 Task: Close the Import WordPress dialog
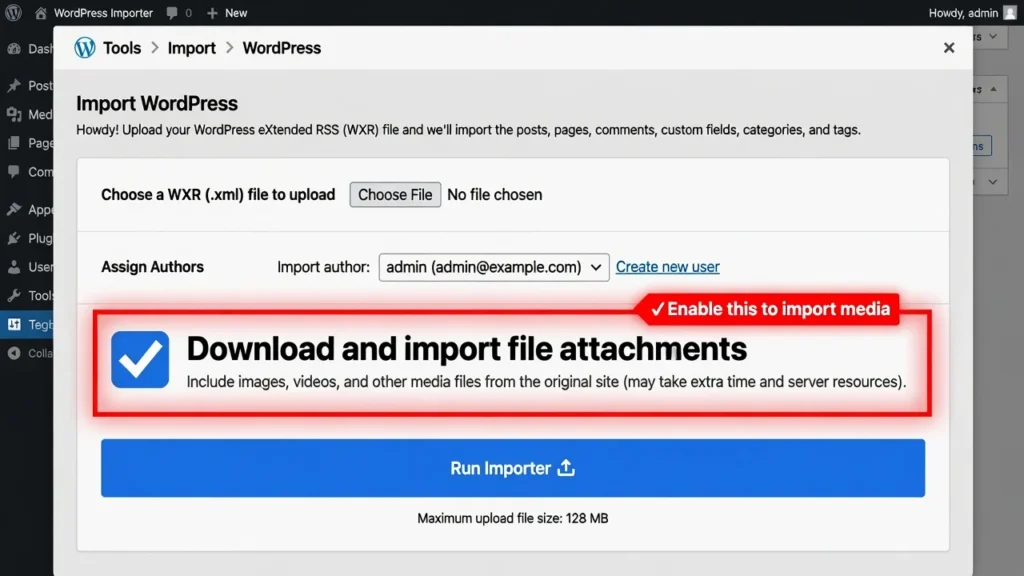[x=949, y=48]
